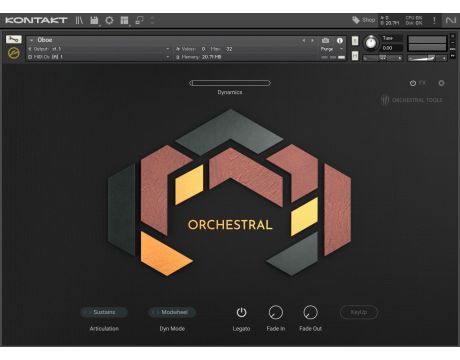Click the Max voices value 32
460x360 pixels.
pos(229,49)
